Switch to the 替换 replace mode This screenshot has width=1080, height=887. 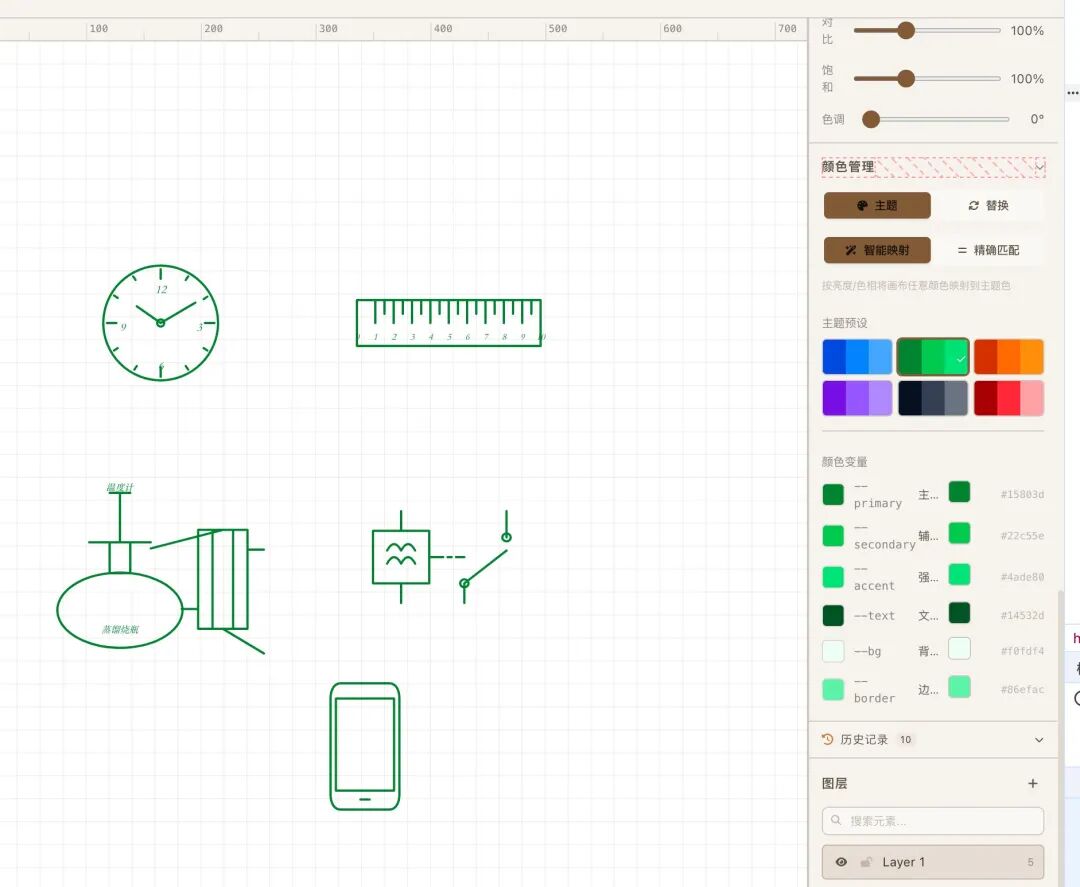coord(988,205)
